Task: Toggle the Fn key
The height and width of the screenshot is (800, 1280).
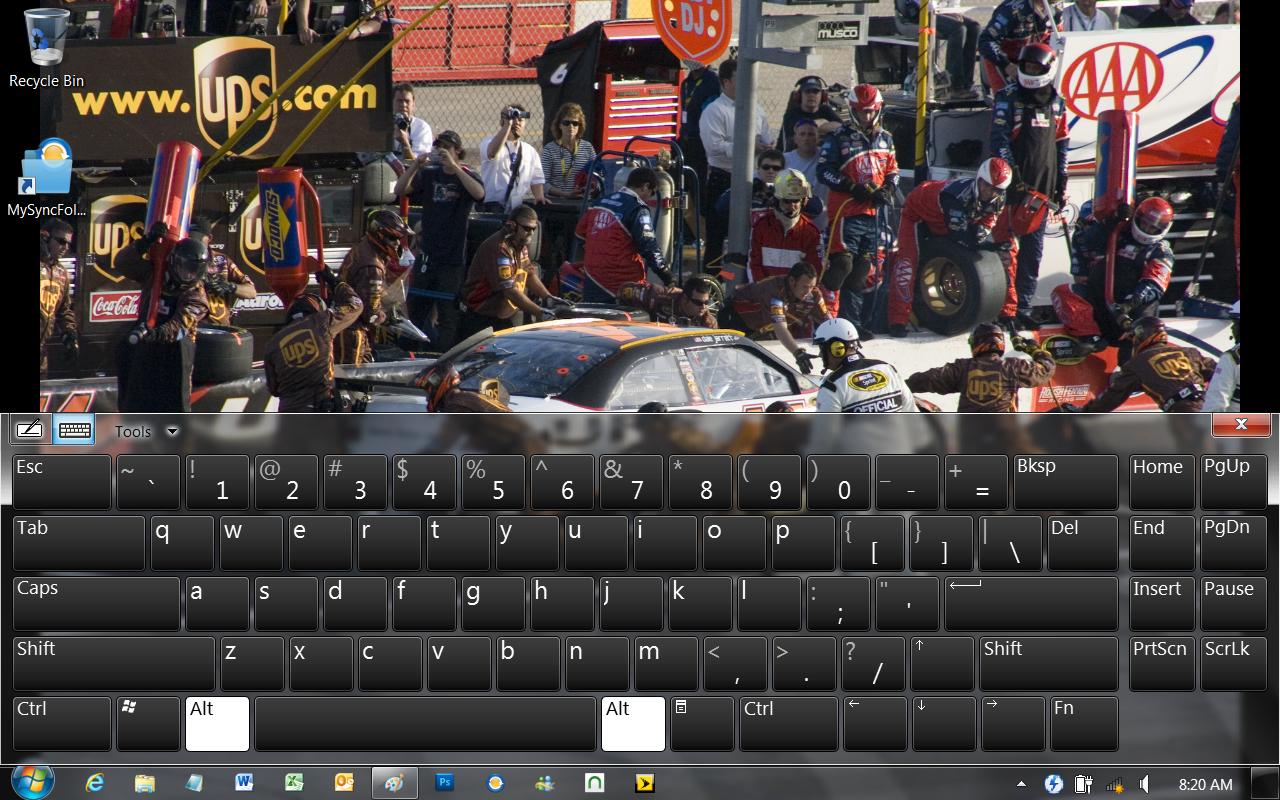Action: (1084, 724)
